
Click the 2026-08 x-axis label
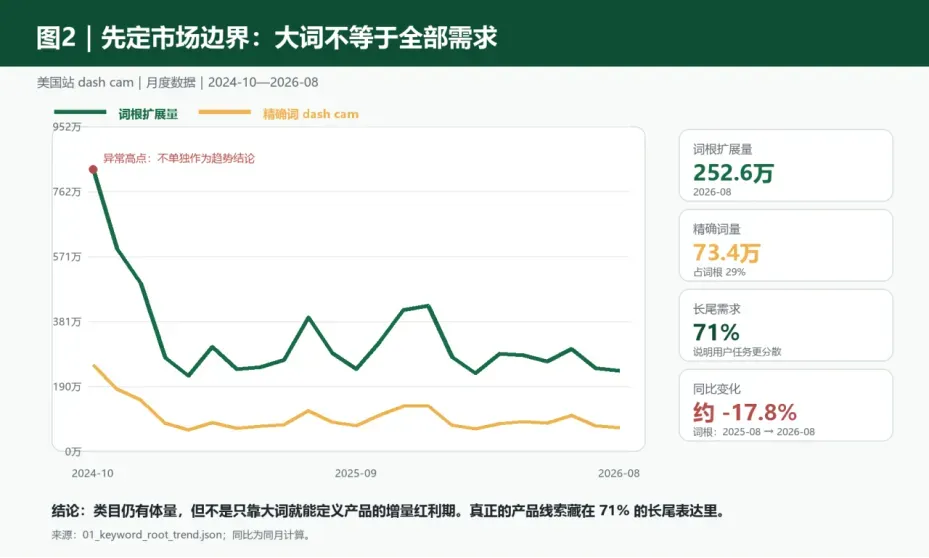(619, 473)
